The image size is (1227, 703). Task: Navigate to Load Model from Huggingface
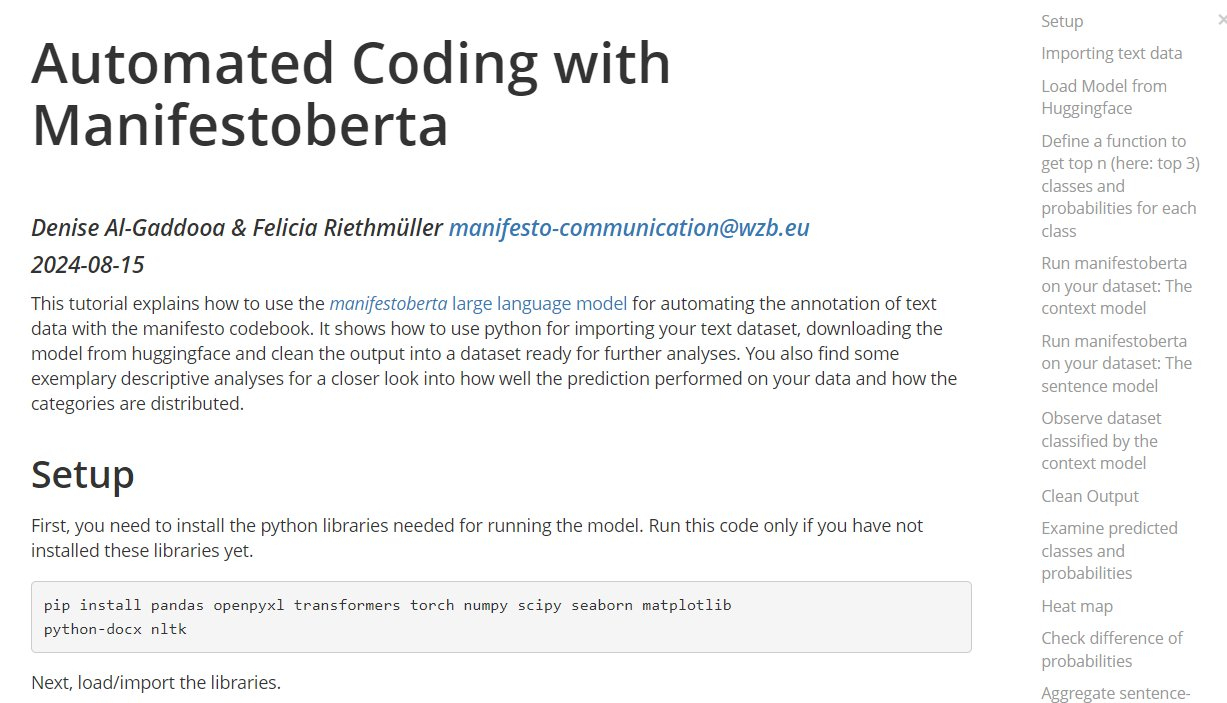coord(1103,97)
